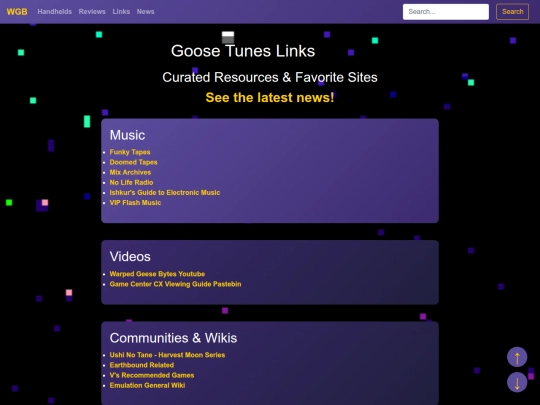Visit the Mix Archives link
Viewport: 540px width, 405px height.
130,172
